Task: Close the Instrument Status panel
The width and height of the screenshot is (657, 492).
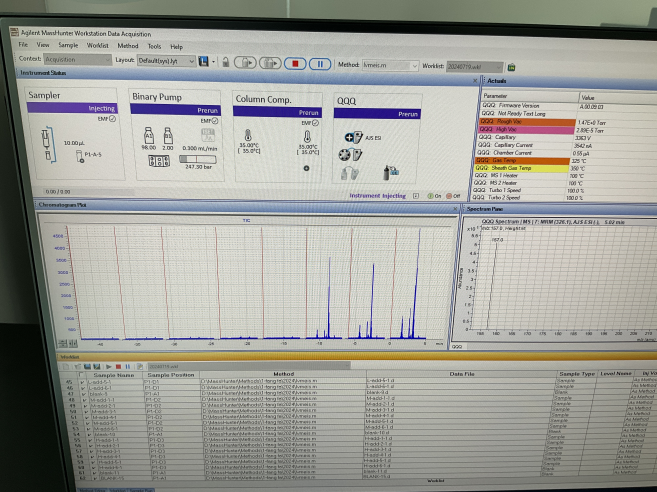Action: point(475,80)
